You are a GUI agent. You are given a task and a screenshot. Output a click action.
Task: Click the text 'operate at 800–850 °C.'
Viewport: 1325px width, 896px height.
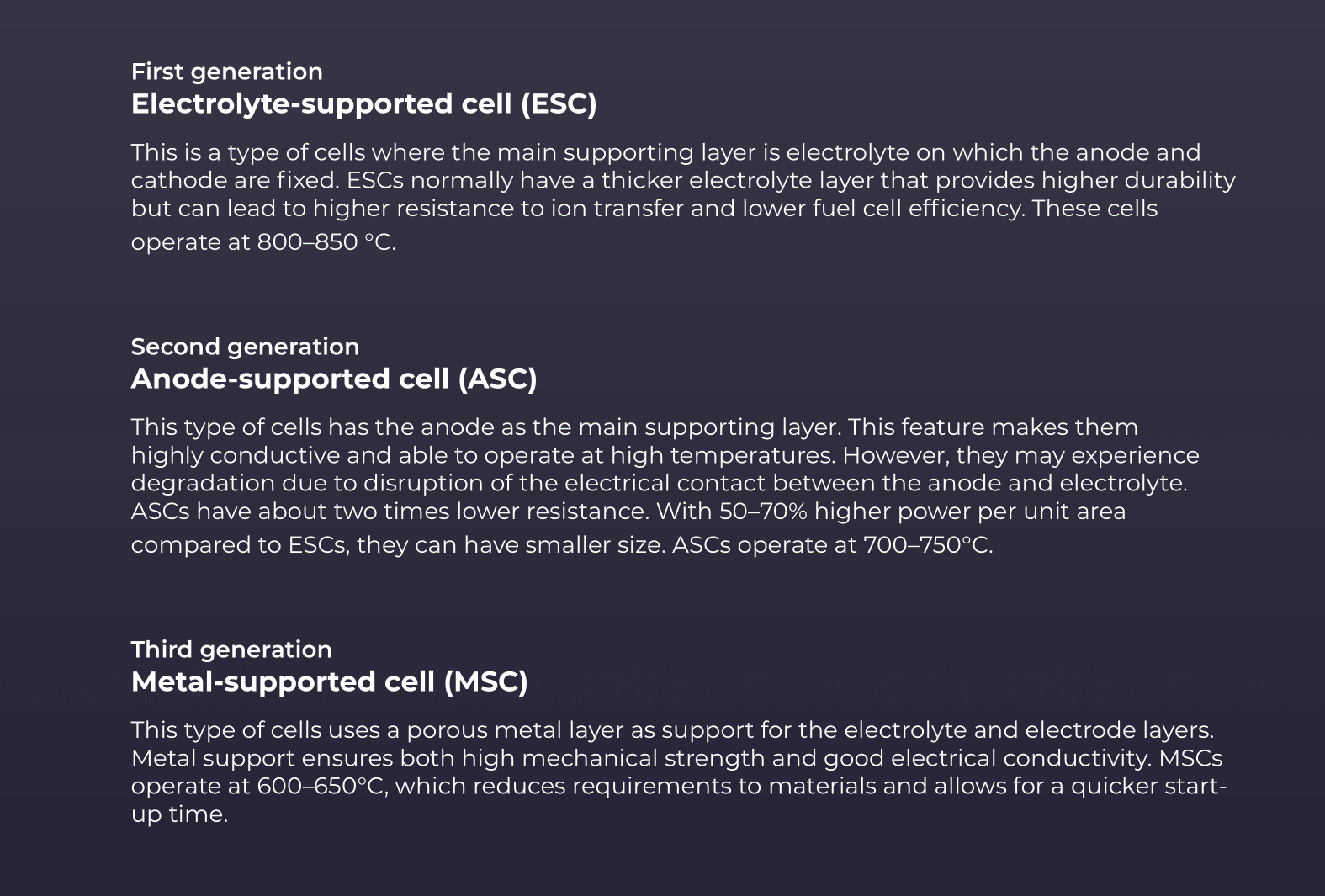263,242
